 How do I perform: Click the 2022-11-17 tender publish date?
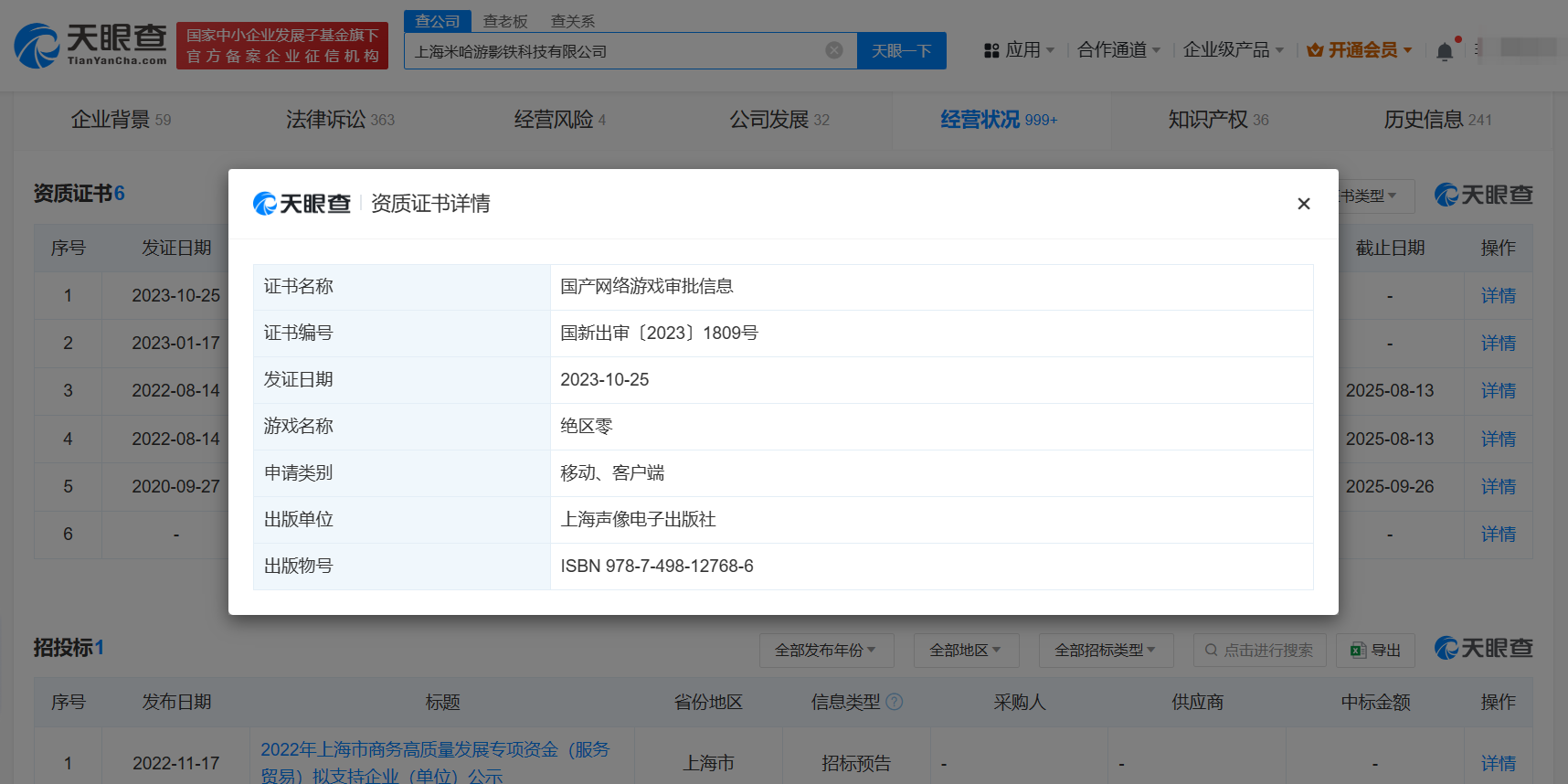click(x=176, y=764)
